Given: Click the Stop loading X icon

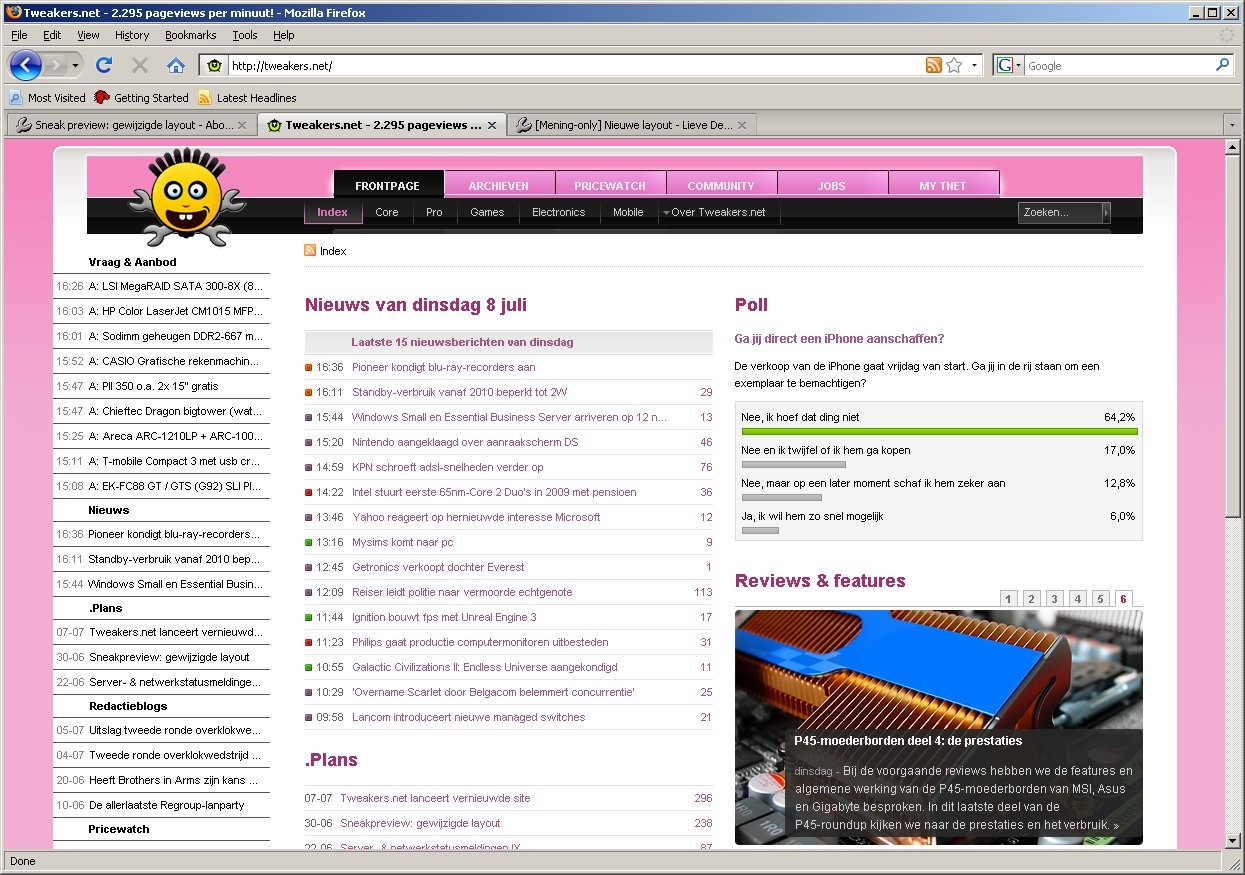Looking at the screenshot, I should point(140,65).
